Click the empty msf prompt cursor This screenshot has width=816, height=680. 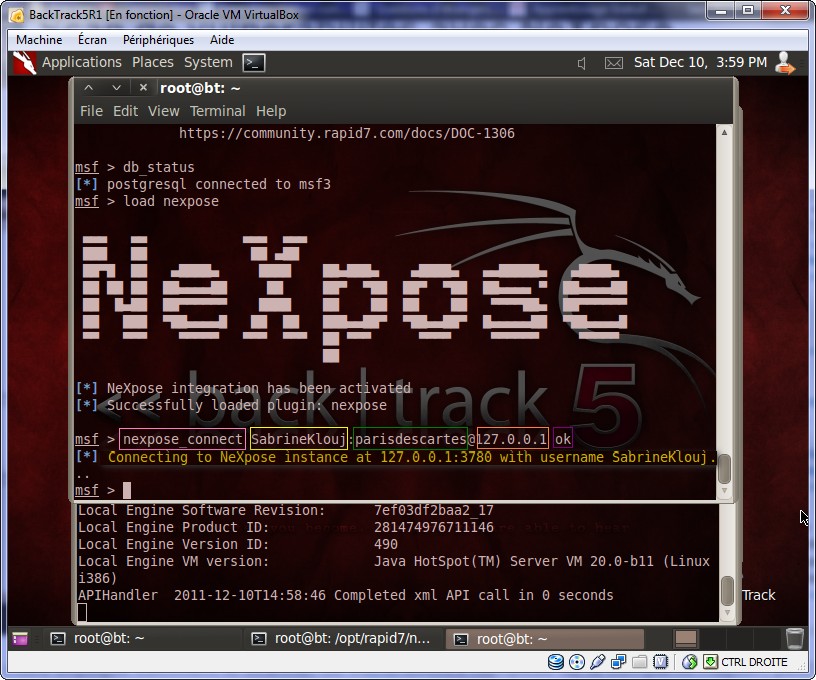126,490
